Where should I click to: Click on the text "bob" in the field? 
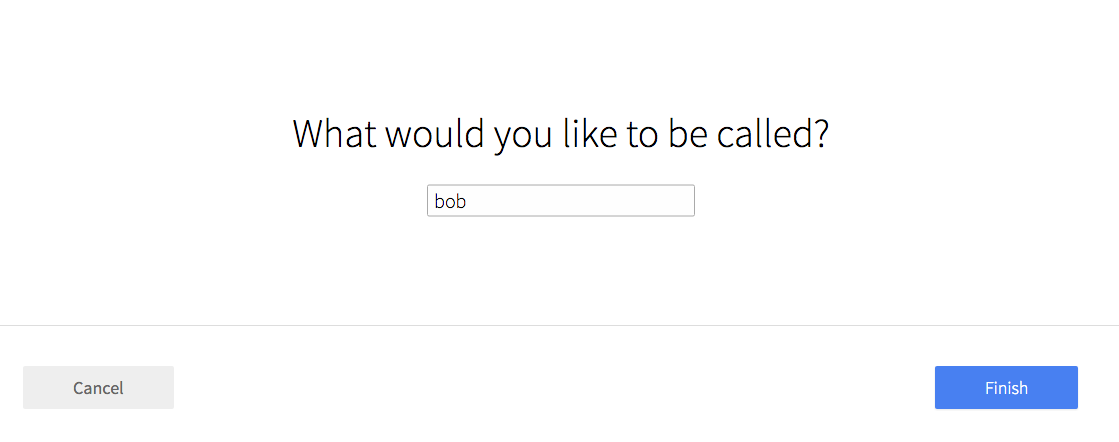point(450,201)
